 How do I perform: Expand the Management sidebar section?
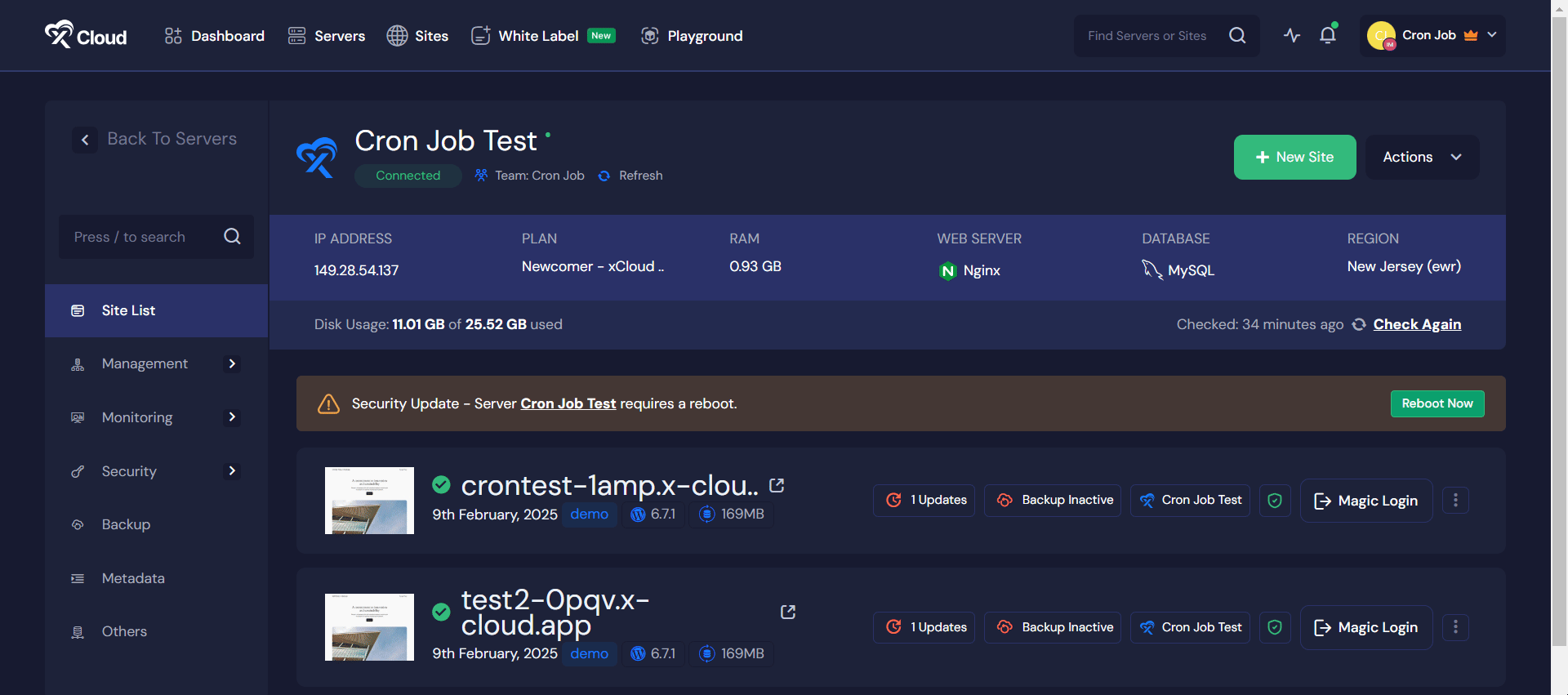pos(156,363)
